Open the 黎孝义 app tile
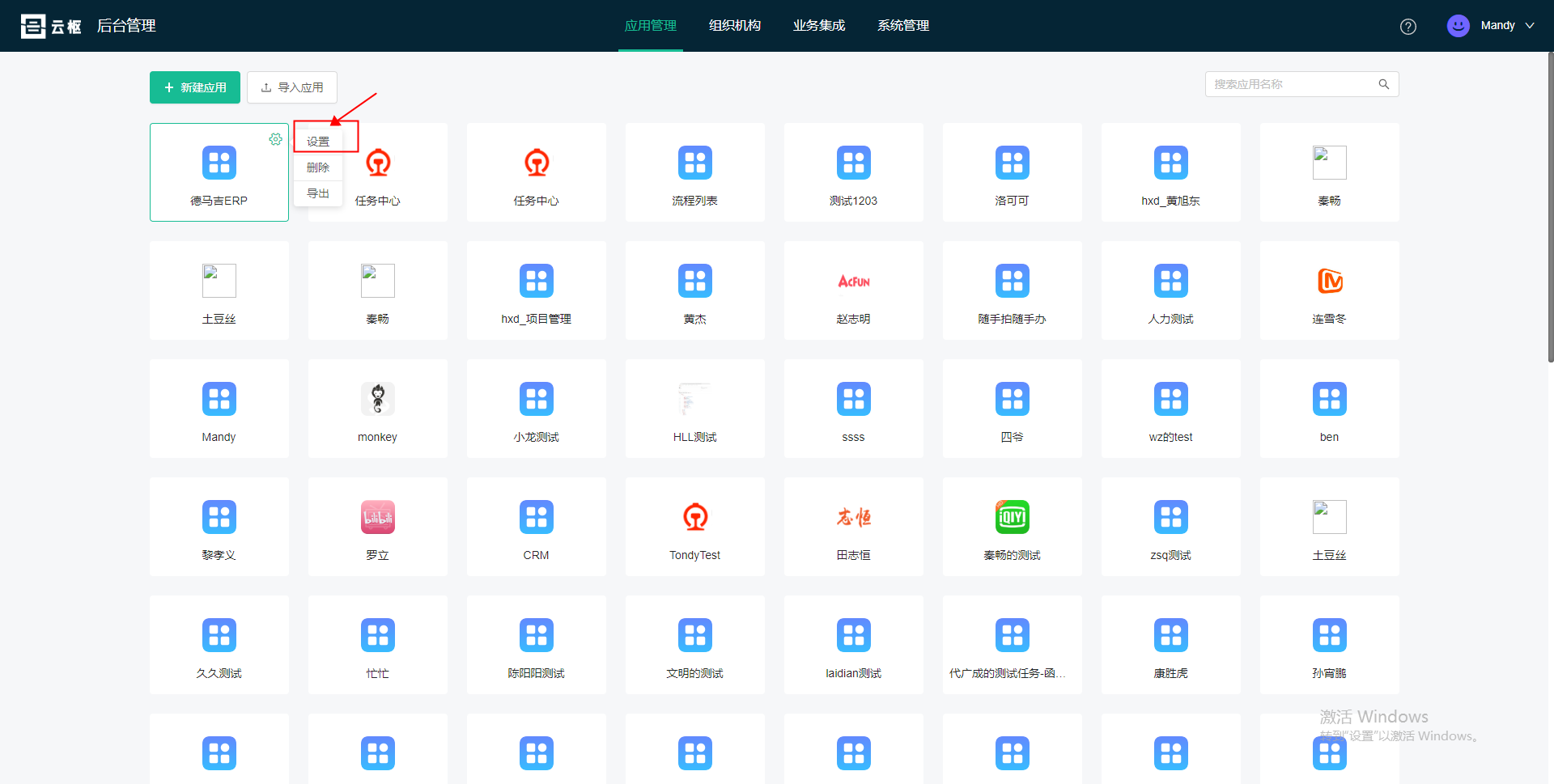The width and height of the screenshot is (1554, 784). coord(219,527)
